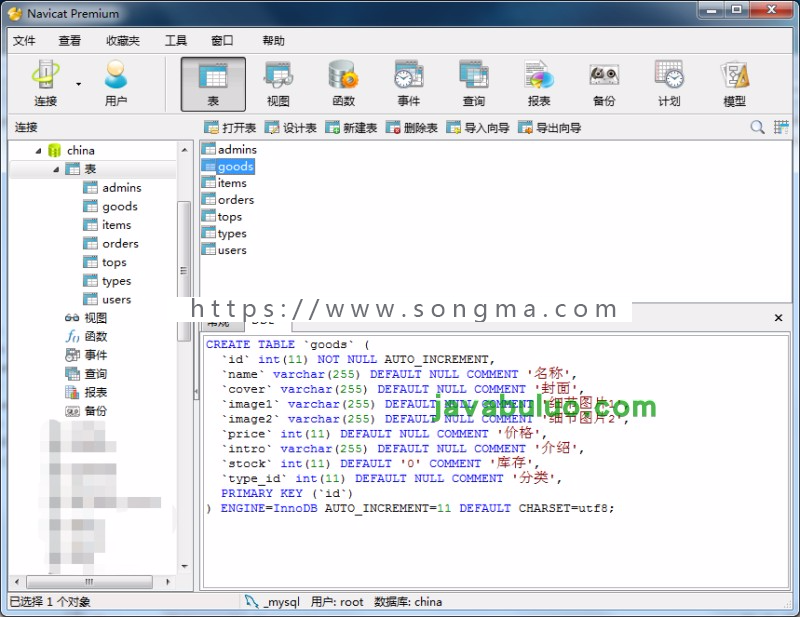The width and height of the screenshot is (800, 617).
Task: Launch the Import Wizard (导入向导)
Action: 478,128
